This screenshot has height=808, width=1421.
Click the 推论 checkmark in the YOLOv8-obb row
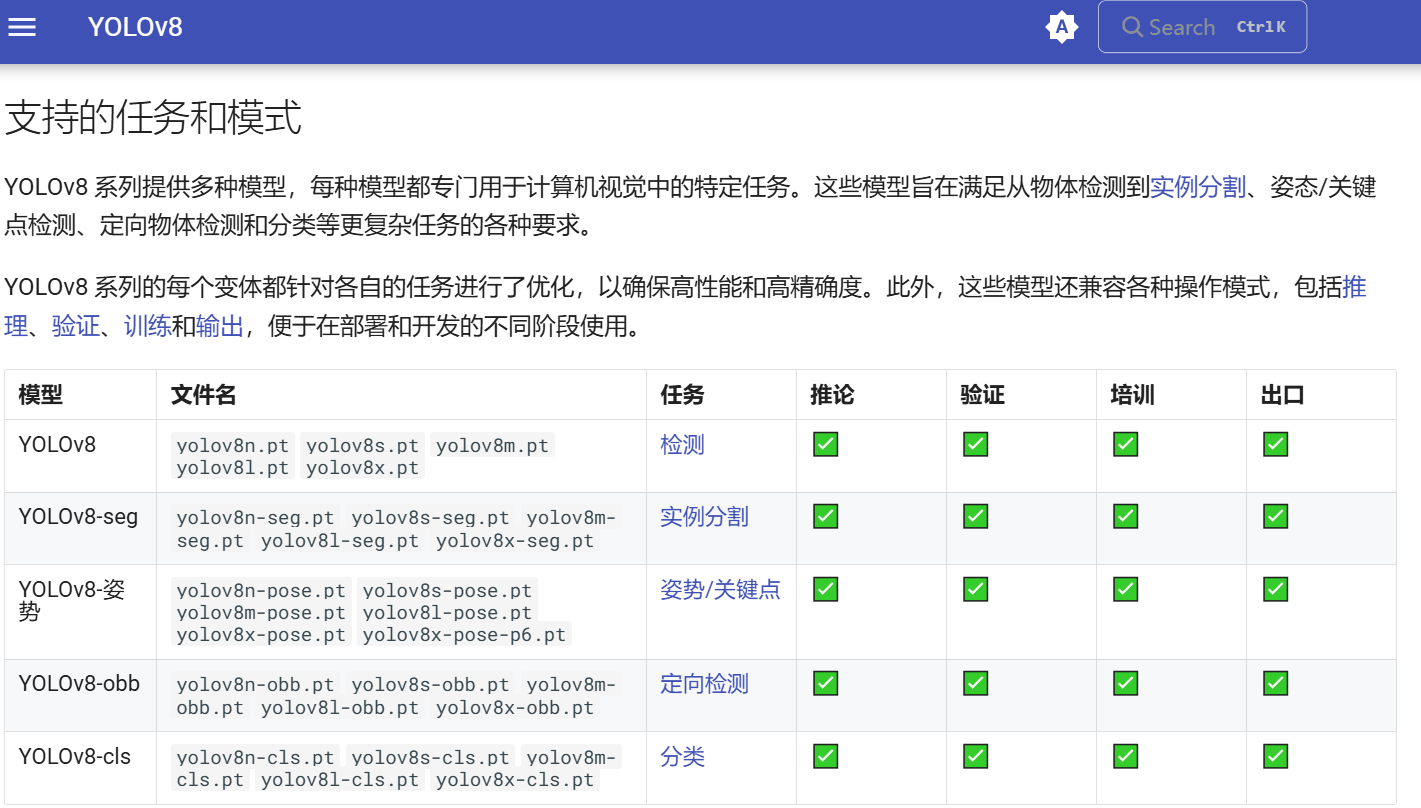point(825,683)
